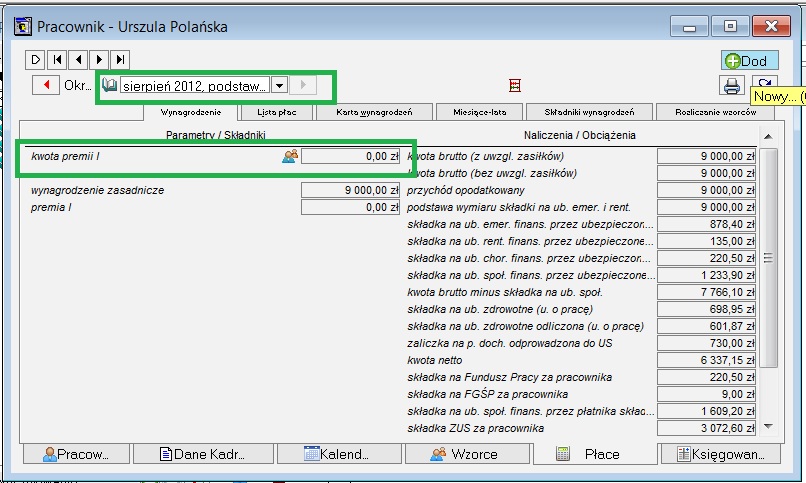
Task: Click the kwota premii I value field
Action: coord(350,156)
